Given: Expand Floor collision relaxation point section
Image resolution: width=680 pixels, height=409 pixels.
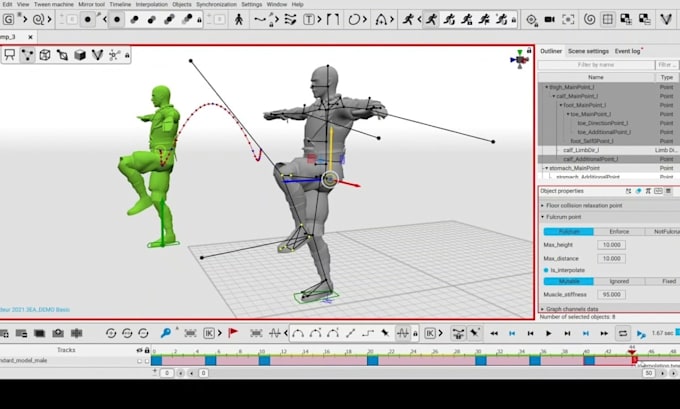Looking at the screenshot, I should (x=542, y=206).
